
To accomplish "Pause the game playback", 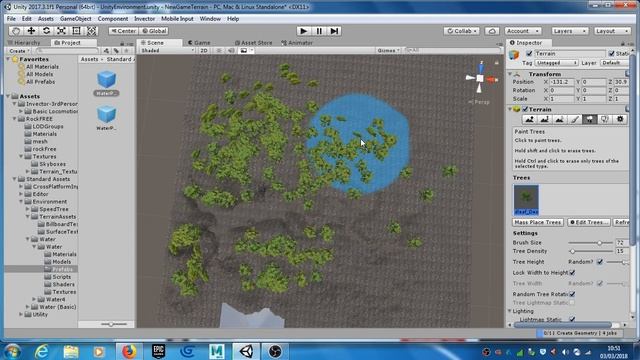I will pyautogui.click(x=319, y=31).
